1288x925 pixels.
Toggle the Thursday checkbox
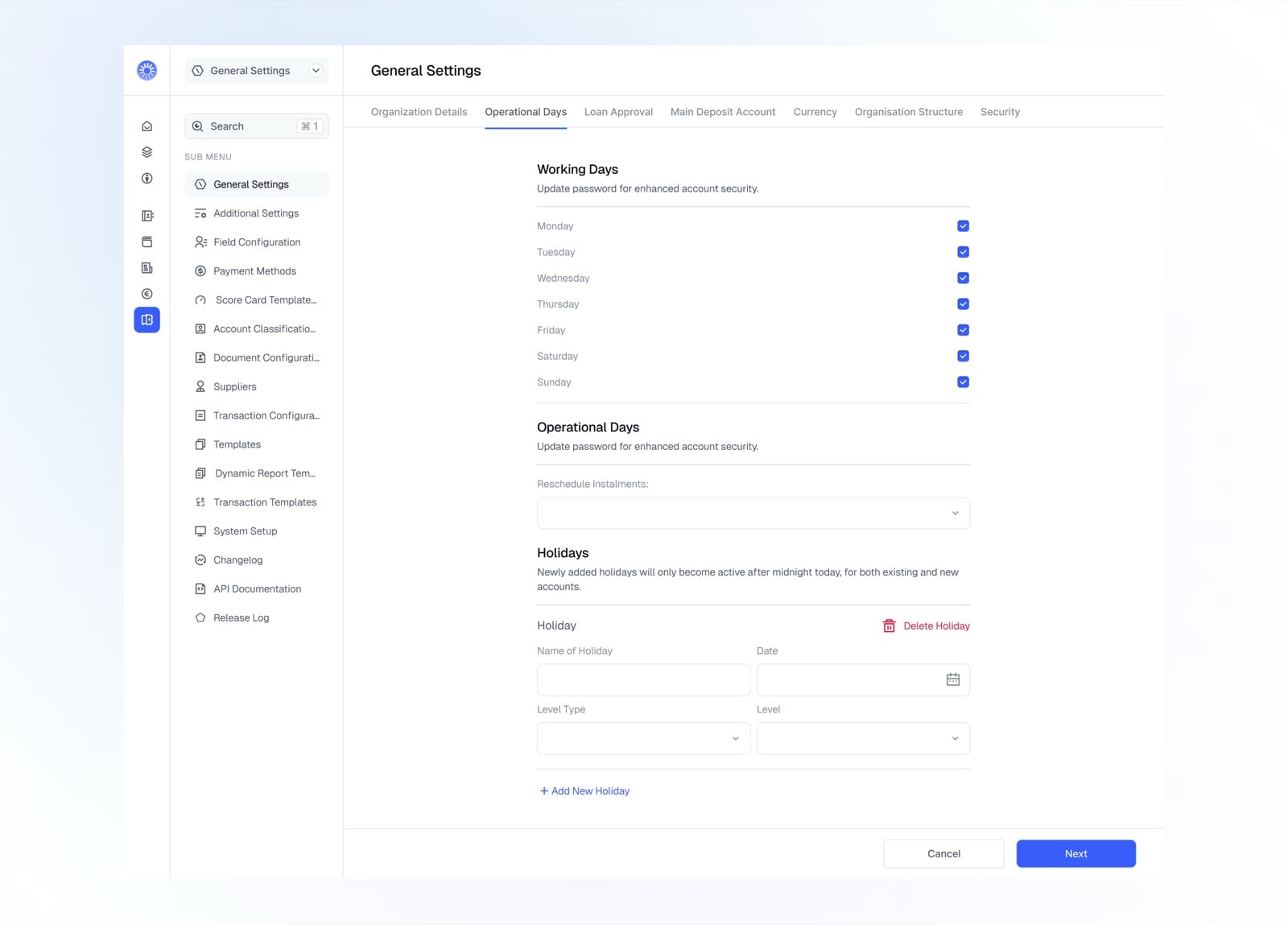pyautogui.click(x=963, y=304)
